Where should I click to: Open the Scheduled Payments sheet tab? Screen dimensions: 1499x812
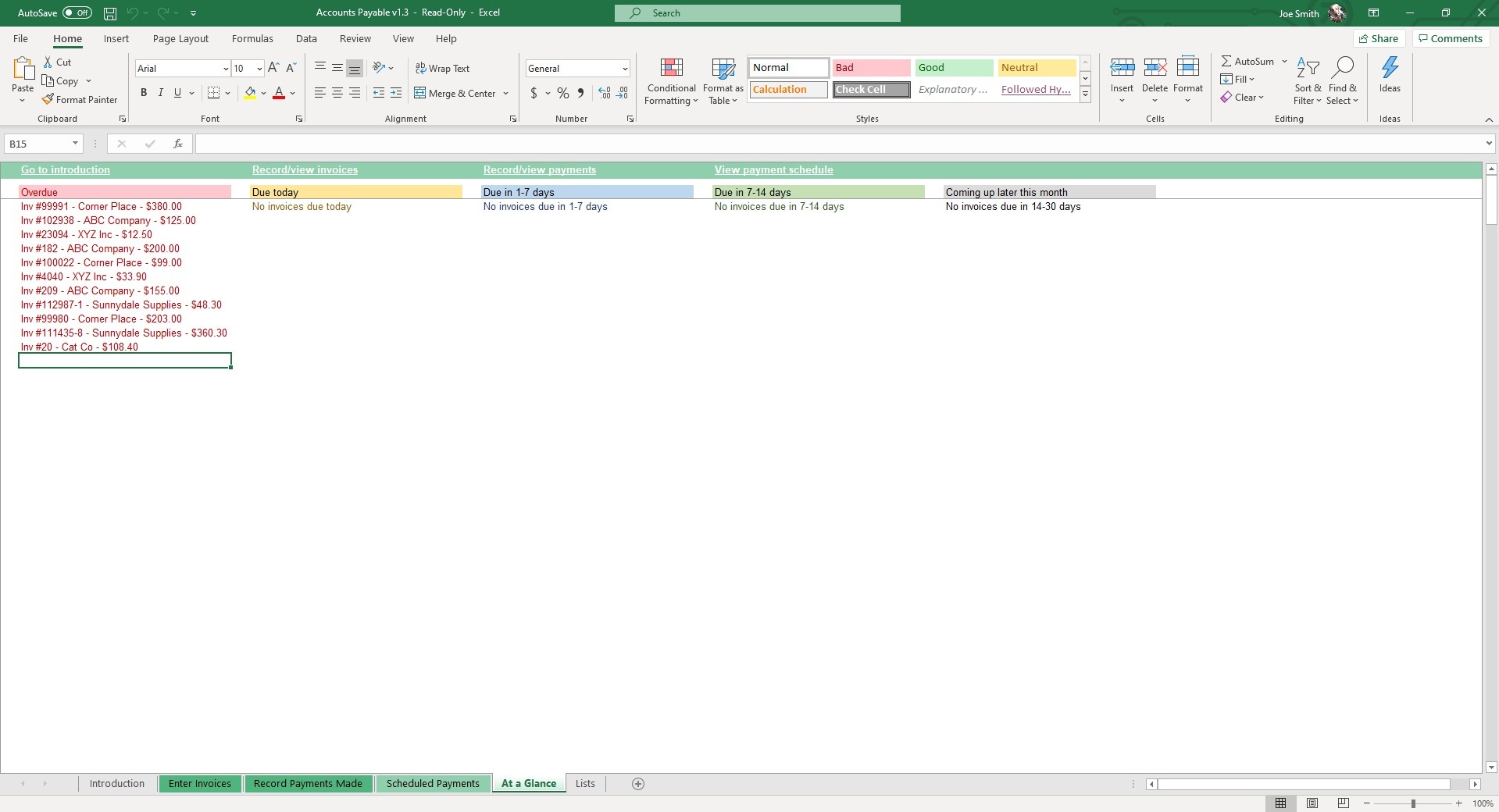tap(433, 784)
